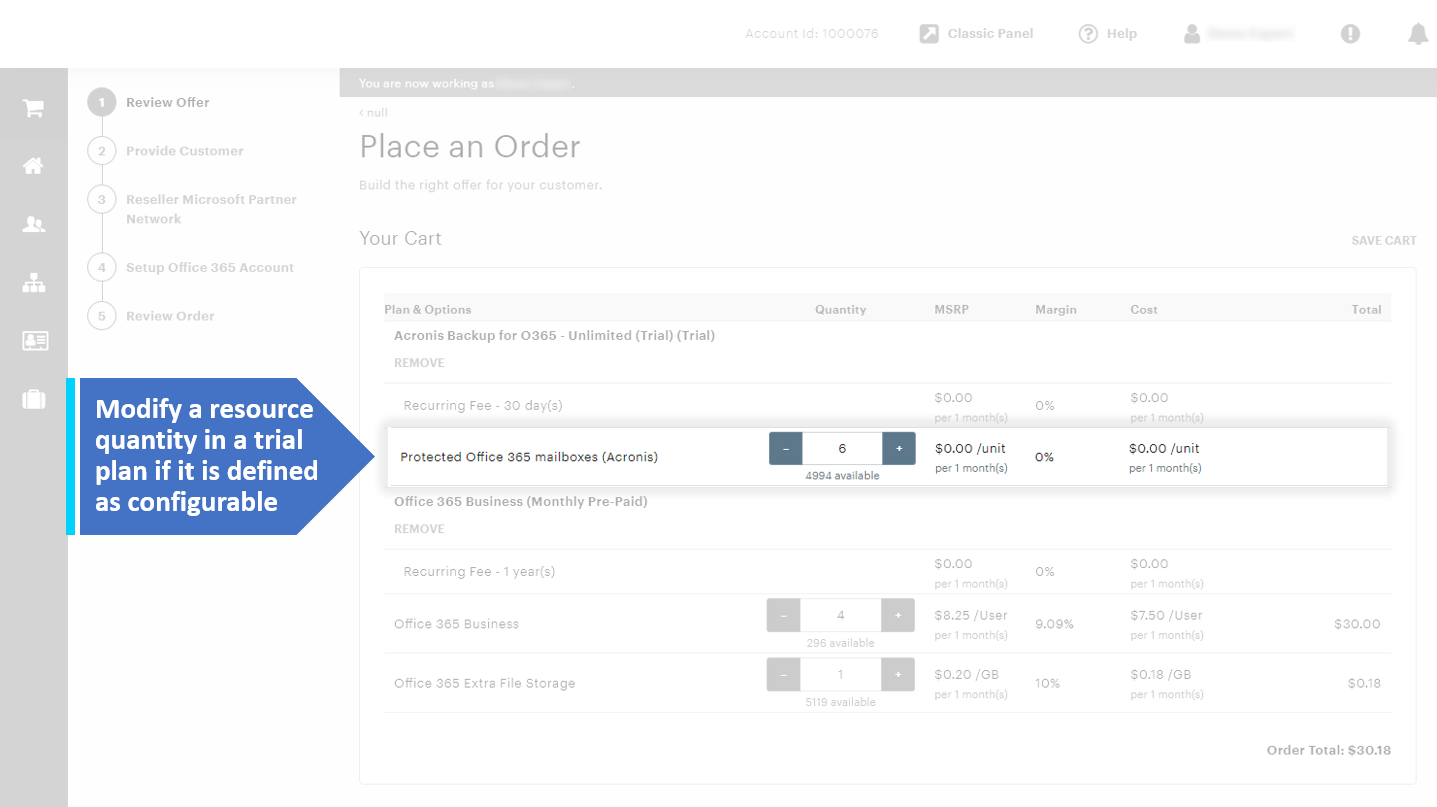Select the Provide Customer step
Viewport: 1437px width, 807px height.
point(184,151)
